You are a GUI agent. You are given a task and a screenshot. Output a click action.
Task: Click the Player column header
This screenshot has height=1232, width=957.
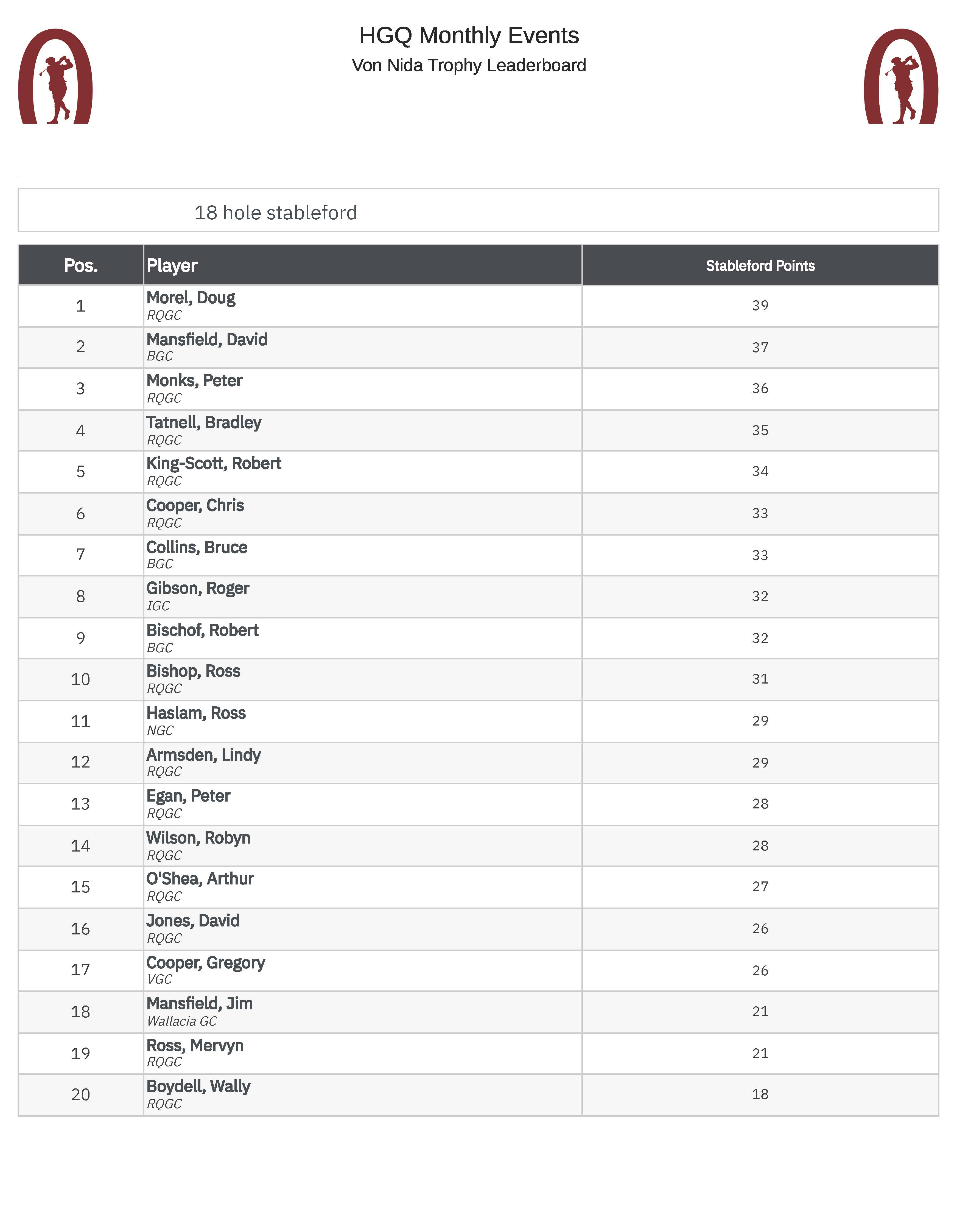click(x=172, y=265)
